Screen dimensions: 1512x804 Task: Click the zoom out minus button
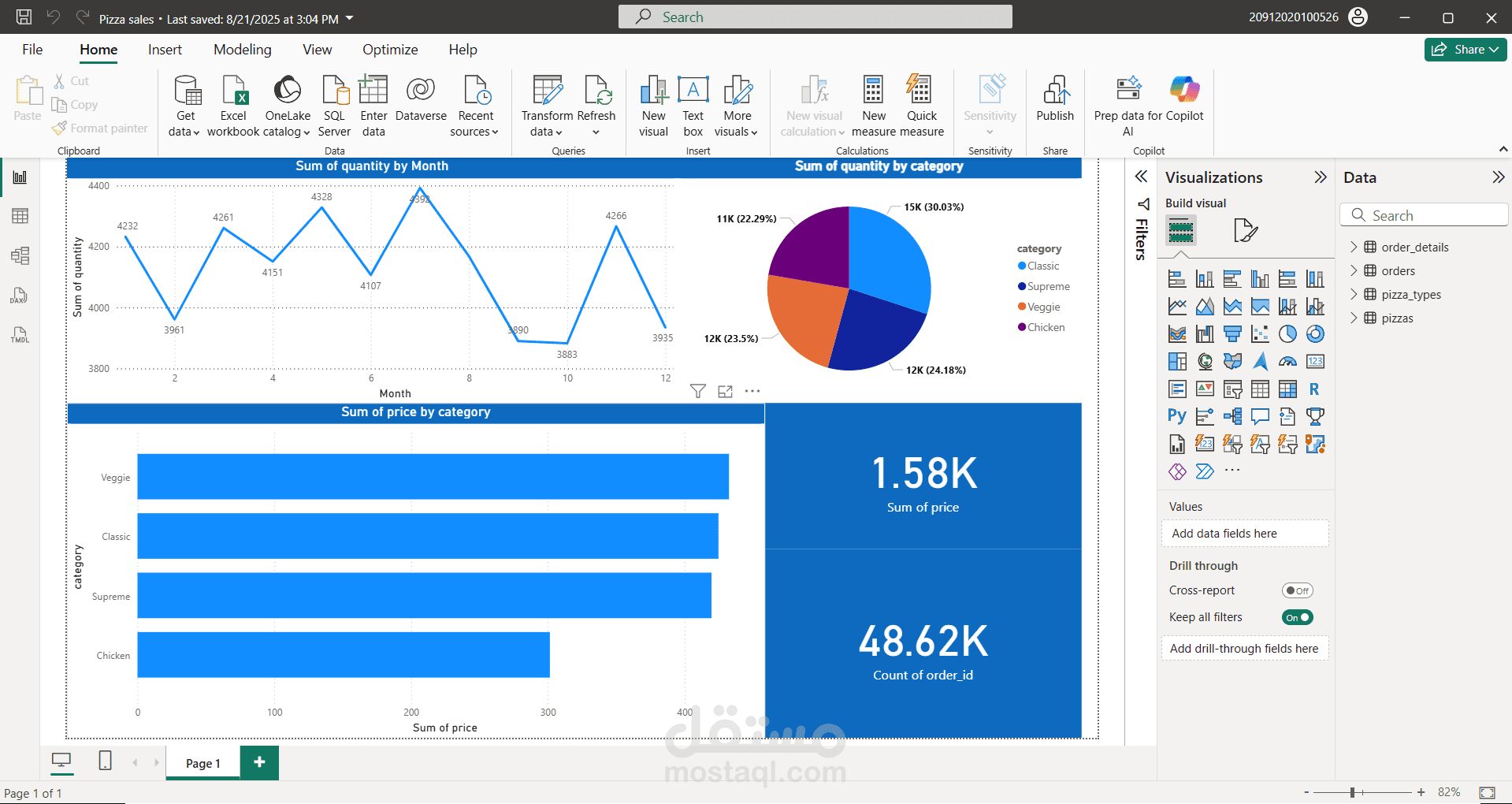coord(1306,792)
